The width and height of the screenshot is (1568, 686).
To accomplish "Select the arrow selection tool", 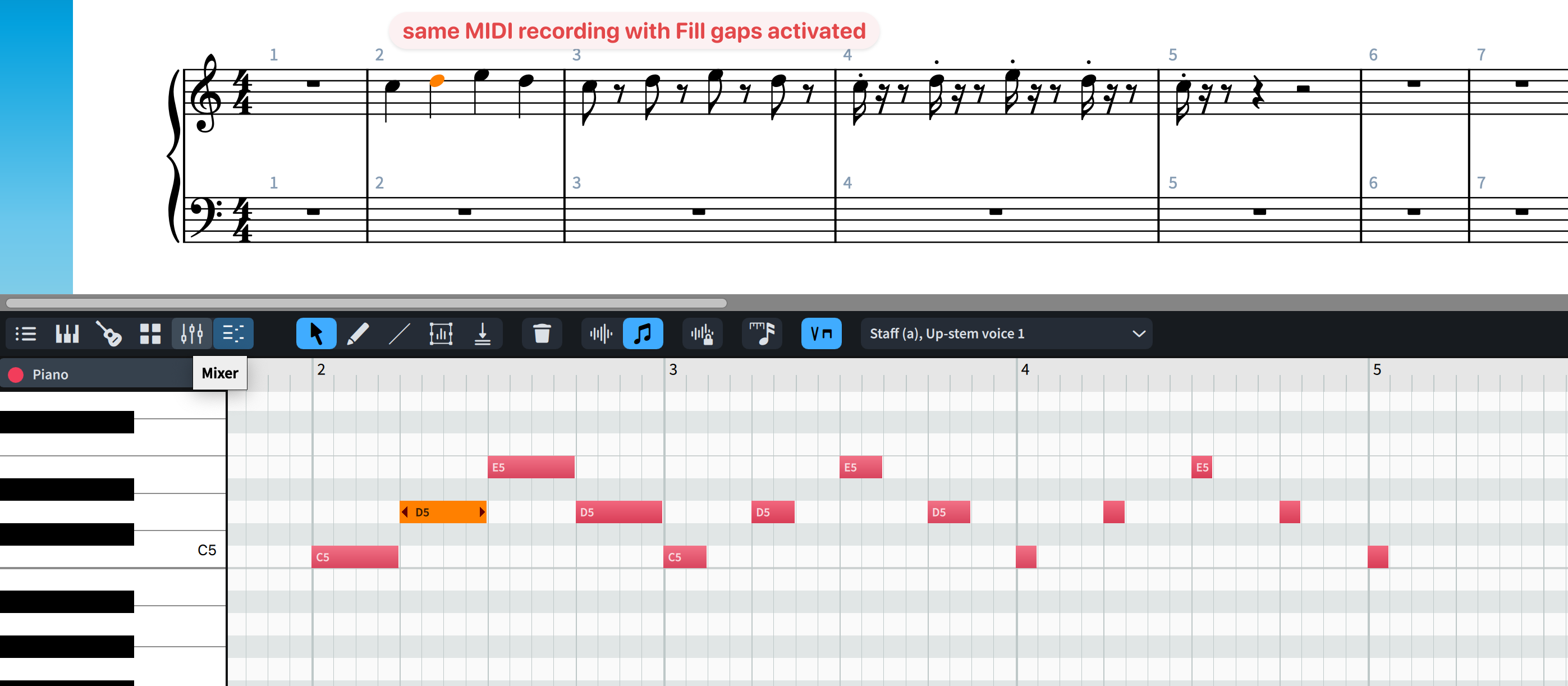I will pos(316,333).
